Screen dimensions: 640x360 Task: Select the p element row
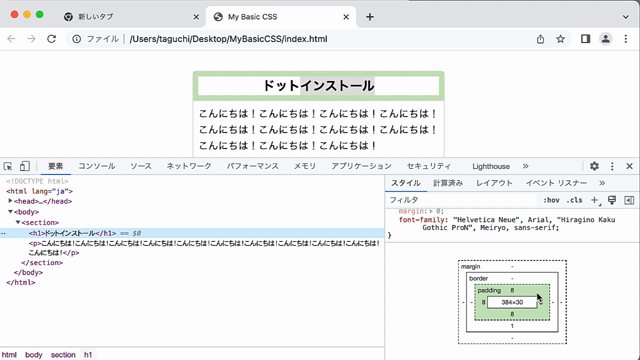(204, 248)
